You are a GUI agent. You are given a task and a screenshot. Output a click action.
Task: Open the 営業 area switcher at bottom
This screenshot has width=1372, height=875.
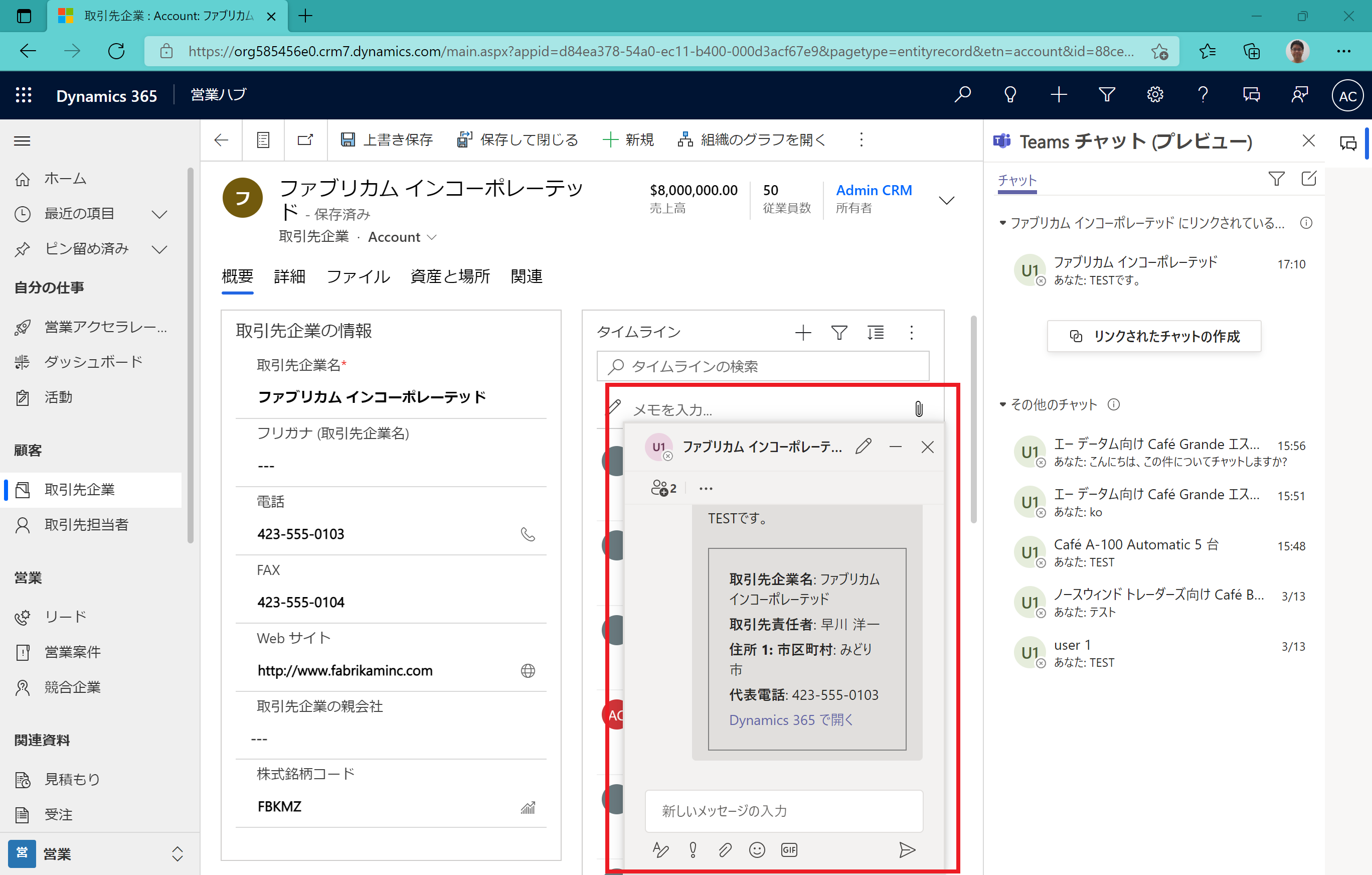[x=100, y=853]
